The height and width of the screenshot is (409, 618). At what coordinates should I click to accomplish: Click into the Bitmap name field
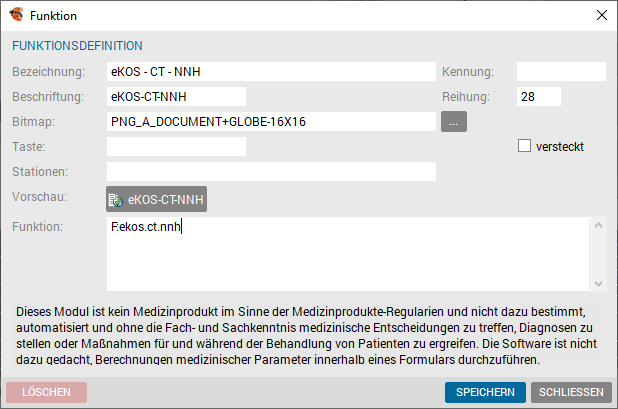(x=271, y=121)
